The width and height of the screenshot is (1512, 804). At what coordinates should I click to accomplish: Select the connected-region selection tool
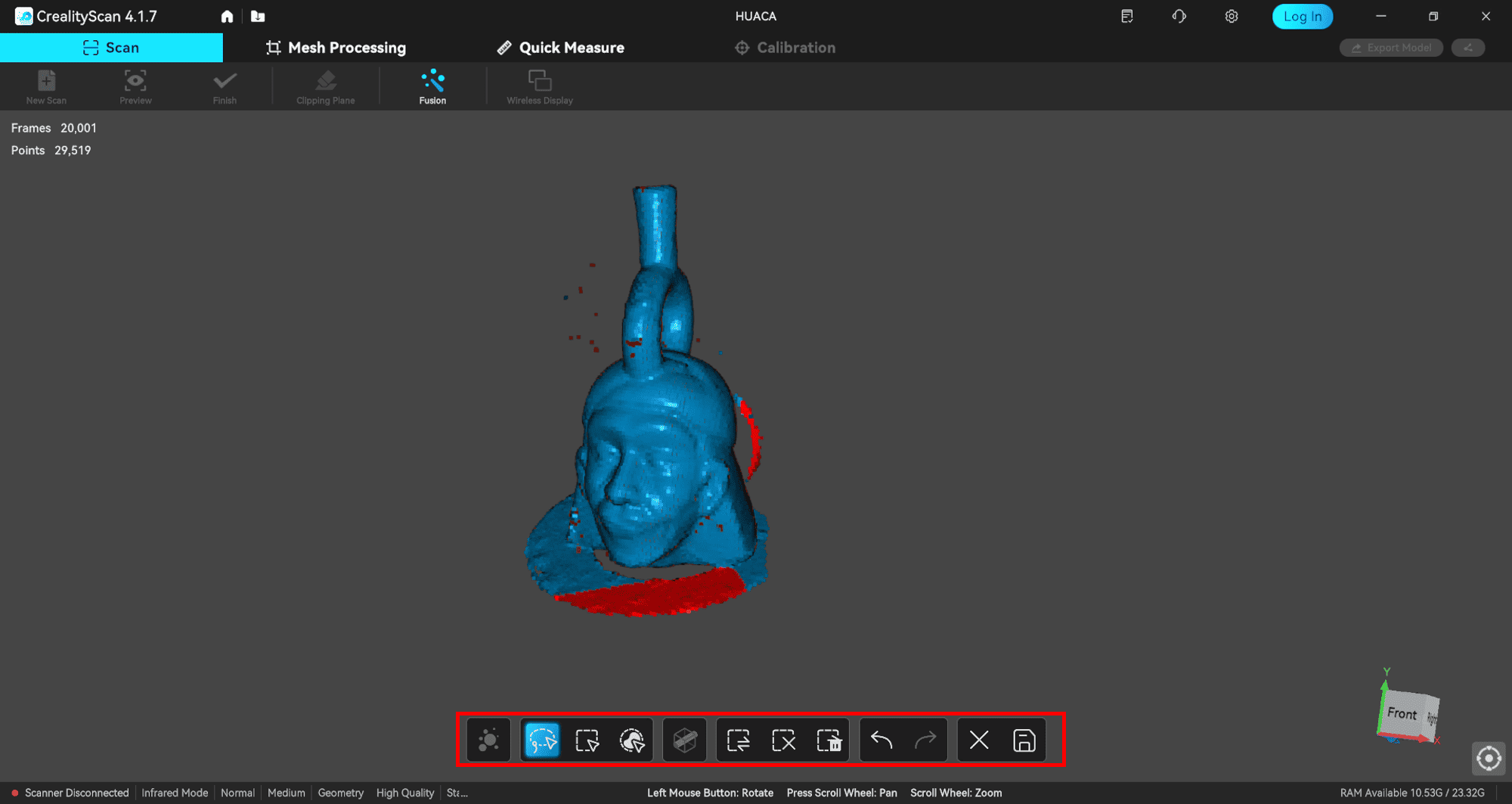tap(632, 740)
